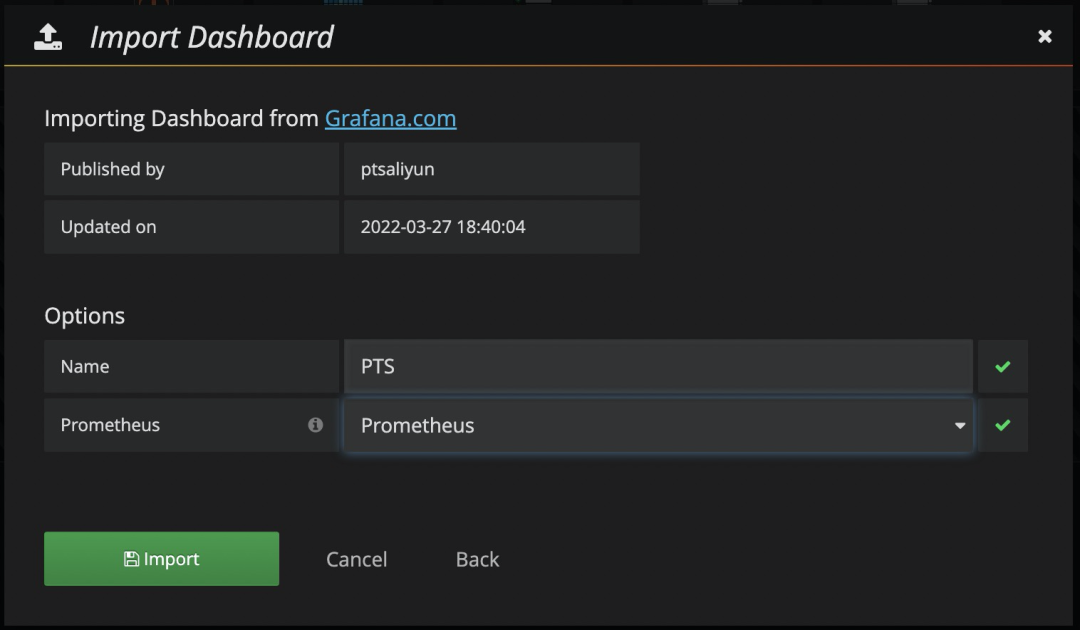Click the green checkmark beside Prometheus dropdown
This screenshot has height=630, width=1080.
pyautogui.click(x=1003, y=425)
